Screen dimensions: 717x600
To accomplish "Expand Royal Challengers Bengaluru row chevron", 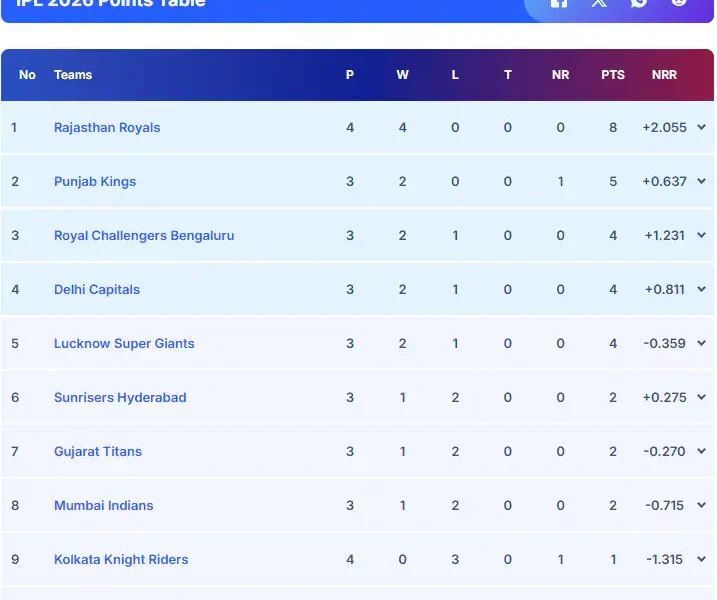I will pos(701,236).
